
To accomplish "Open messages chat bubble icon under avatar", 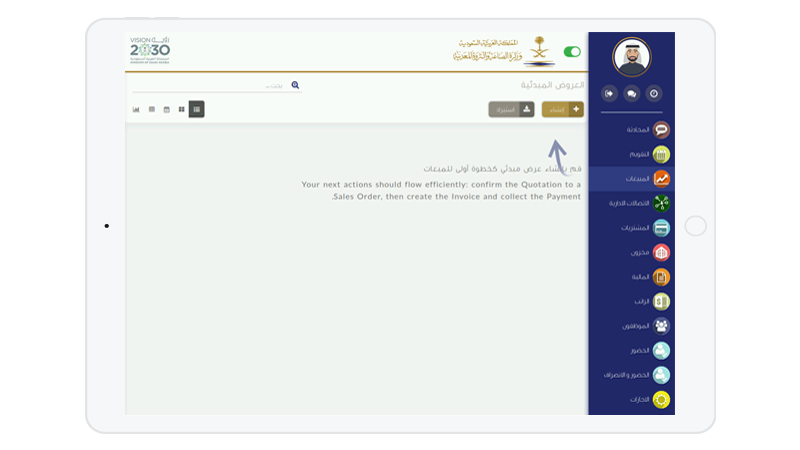I will 631,93.
